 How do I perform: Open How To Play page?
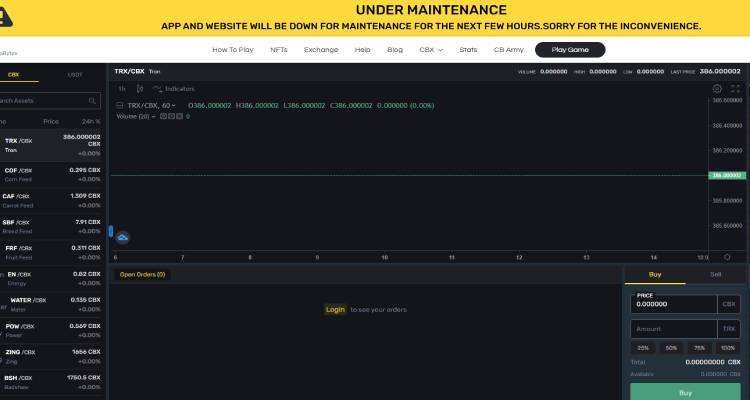233,50
